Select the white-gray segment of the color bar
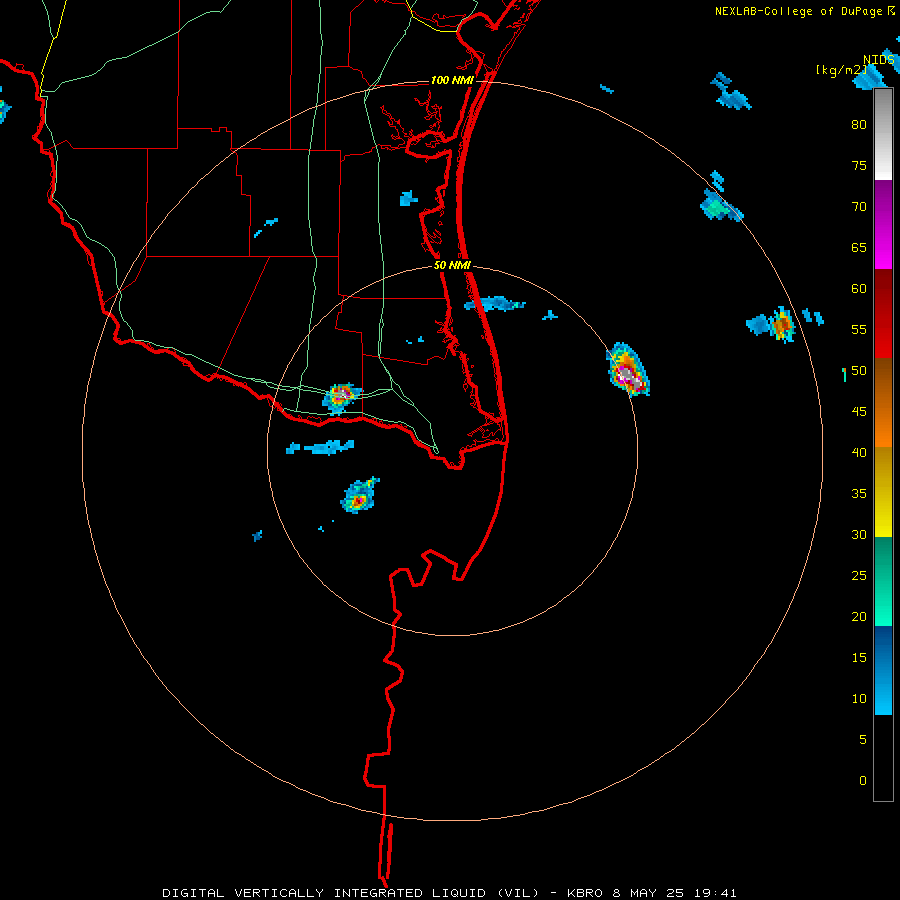The height and width of the screenshot is (900, 900). [883, 134]
